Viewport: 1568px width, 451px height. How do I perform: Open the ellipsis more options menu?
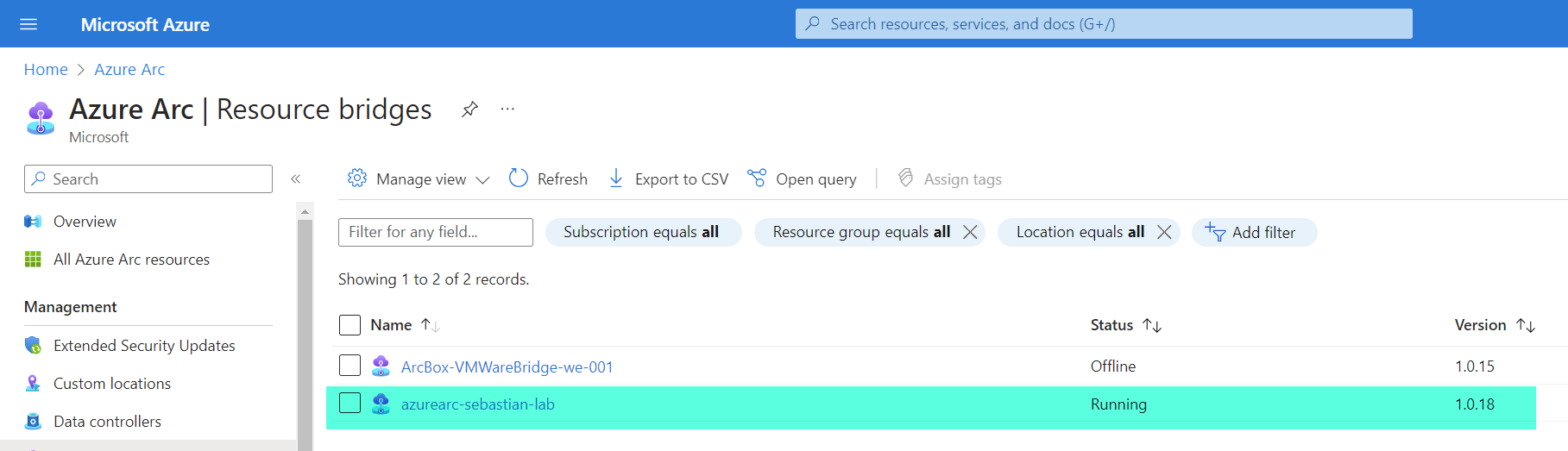(507, 110)
